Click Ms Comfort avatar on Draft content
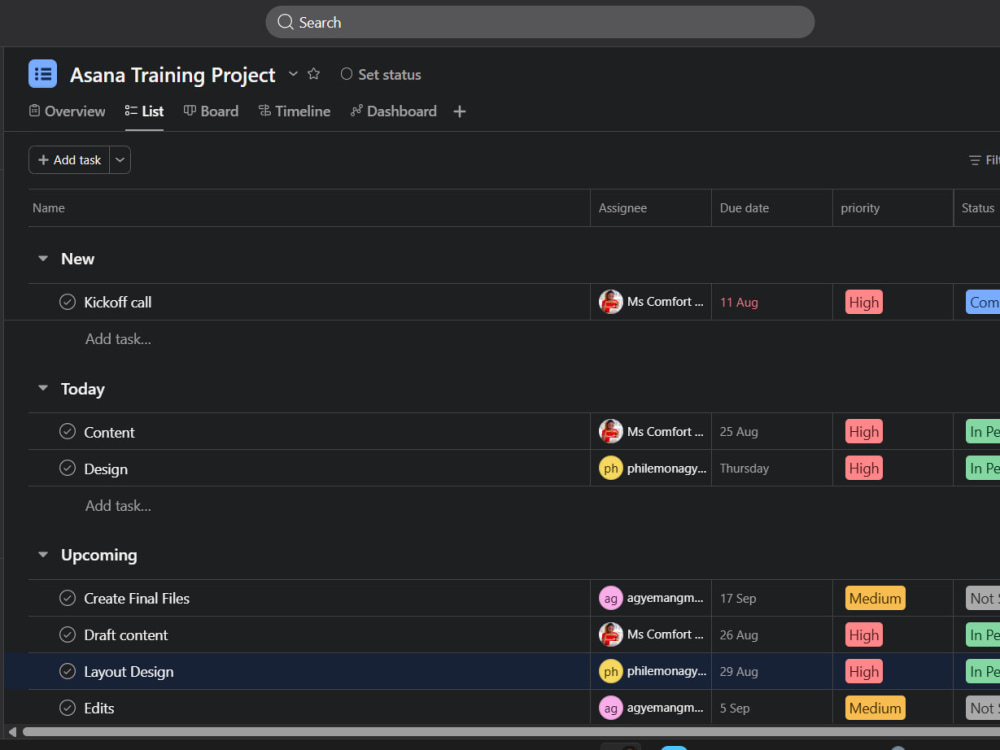This screenshot has height=750, width=1000. [610, 635]
